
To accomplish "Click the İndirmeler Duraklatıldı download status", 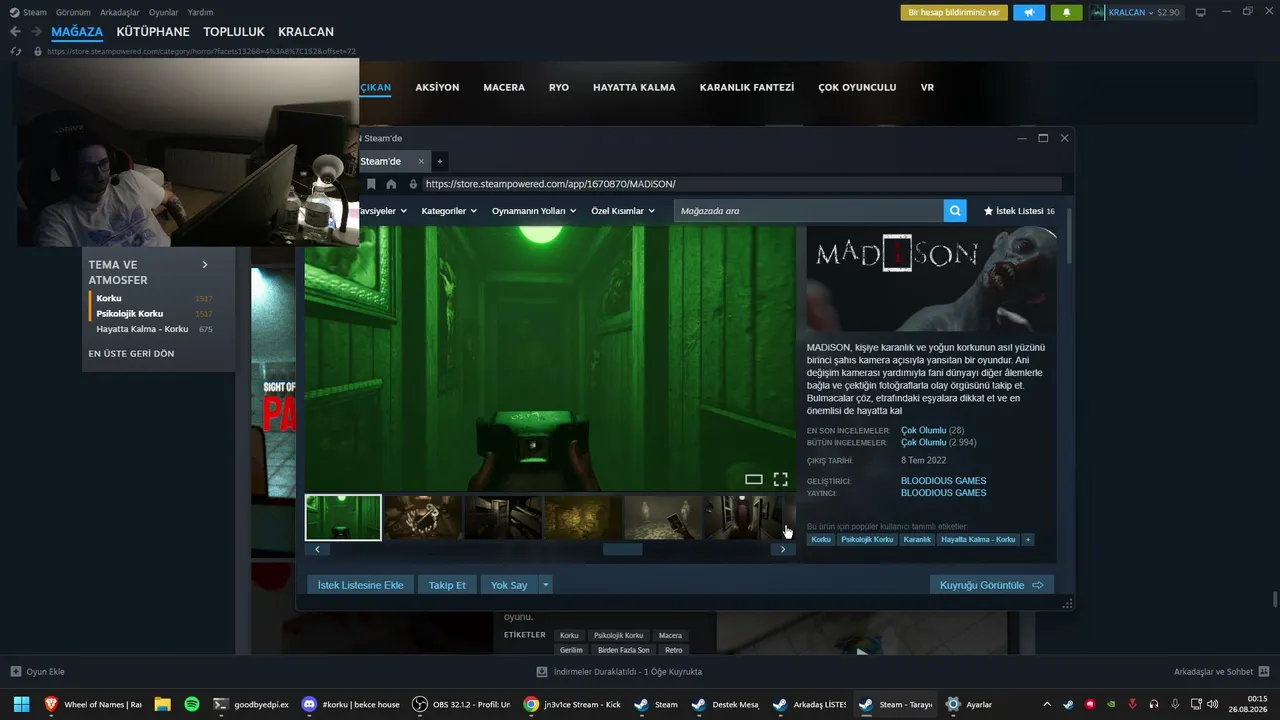I will click(619, 672).
